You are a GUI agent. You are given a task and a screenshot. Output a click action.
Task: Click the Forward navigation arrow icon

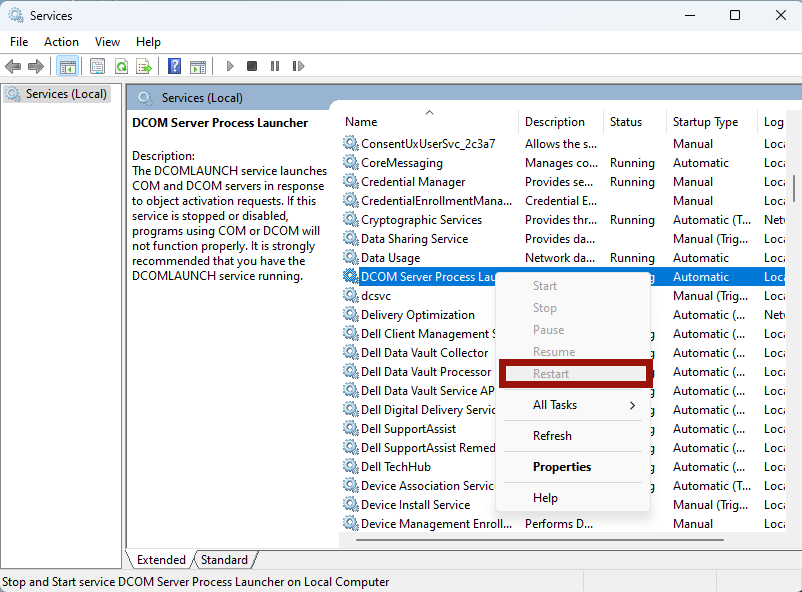point(36,66)
